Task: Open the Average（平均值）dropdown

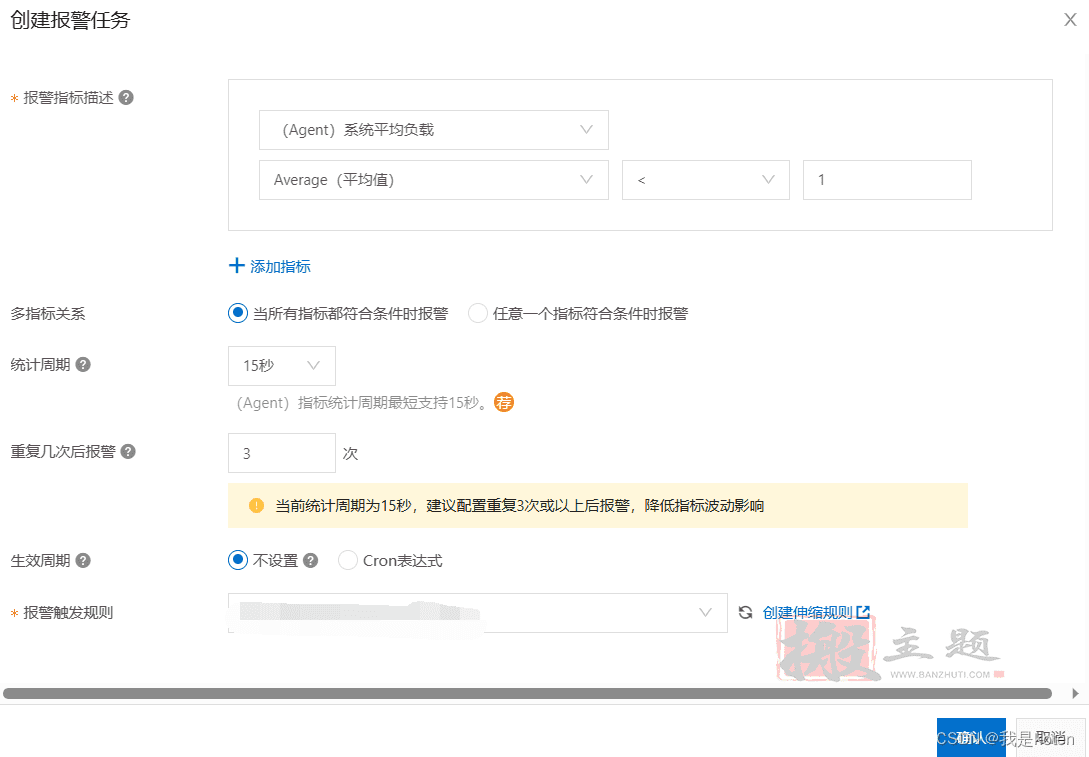Action: 433,180
